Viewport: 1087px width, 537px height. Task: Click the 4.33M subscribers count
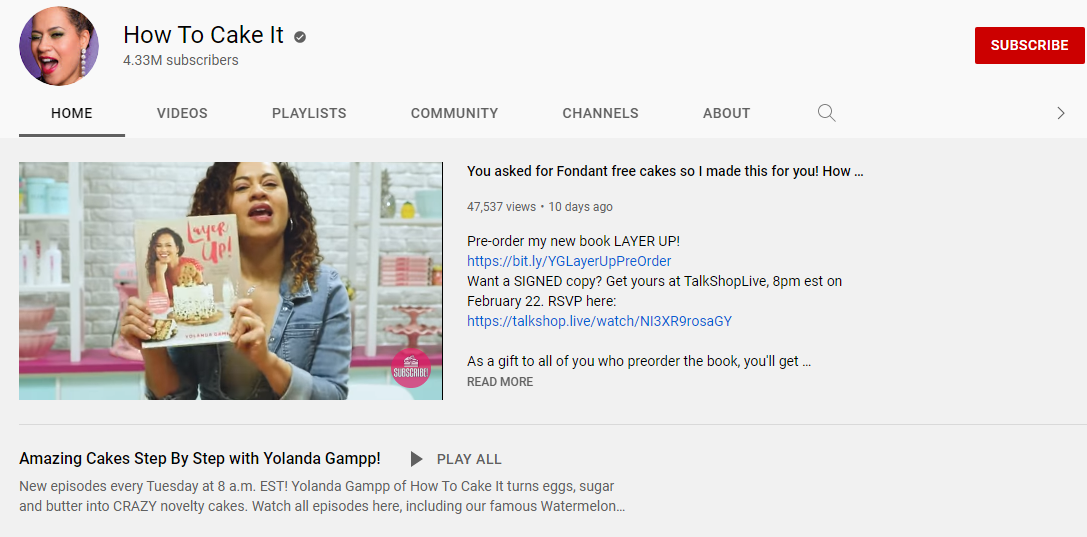pos(181,60)
